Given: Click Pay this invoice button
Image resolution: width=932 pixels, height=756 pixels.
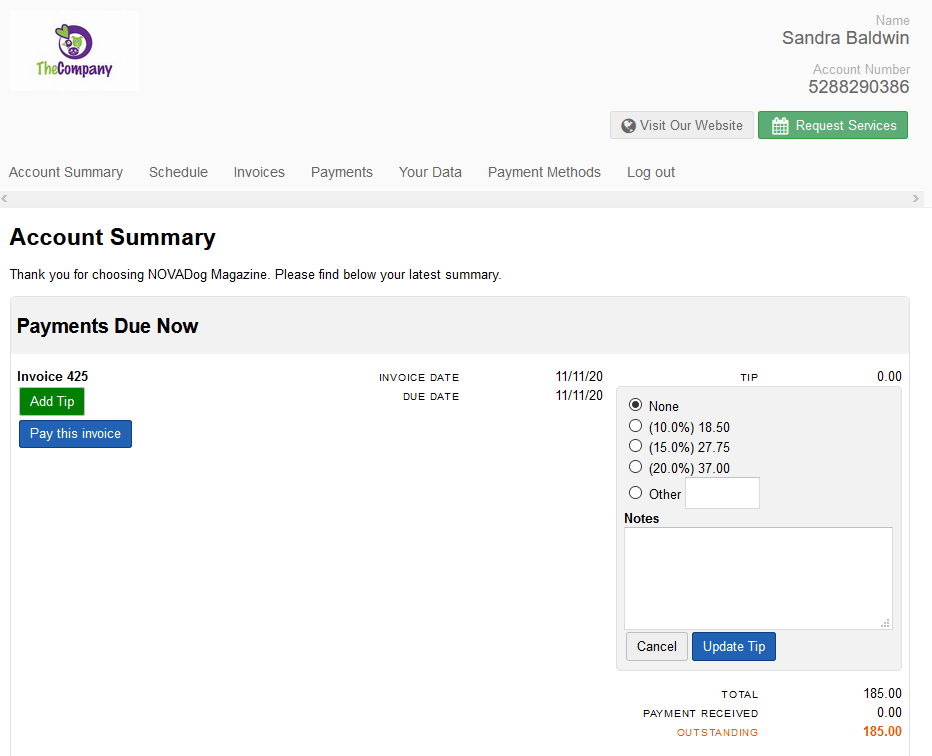Looking at the screenshot, I should (x=75, y=434).
